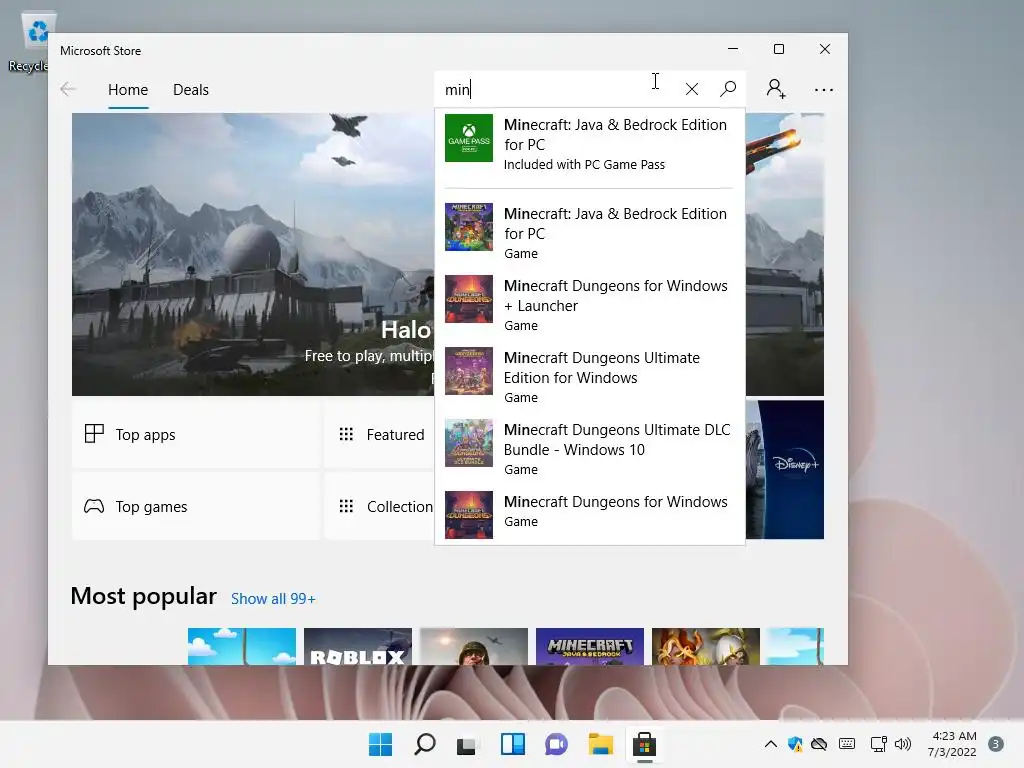
Task: Open Chat from the taskbar
Action: (556, 744)
